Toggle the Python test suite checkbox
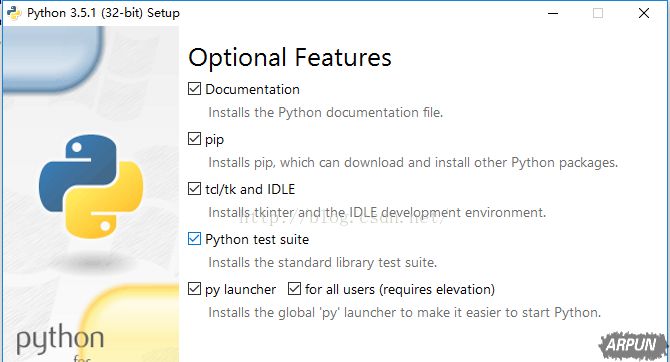Viewport: 670px width, 362px height. pyautogui.click(x=194, y=239)
